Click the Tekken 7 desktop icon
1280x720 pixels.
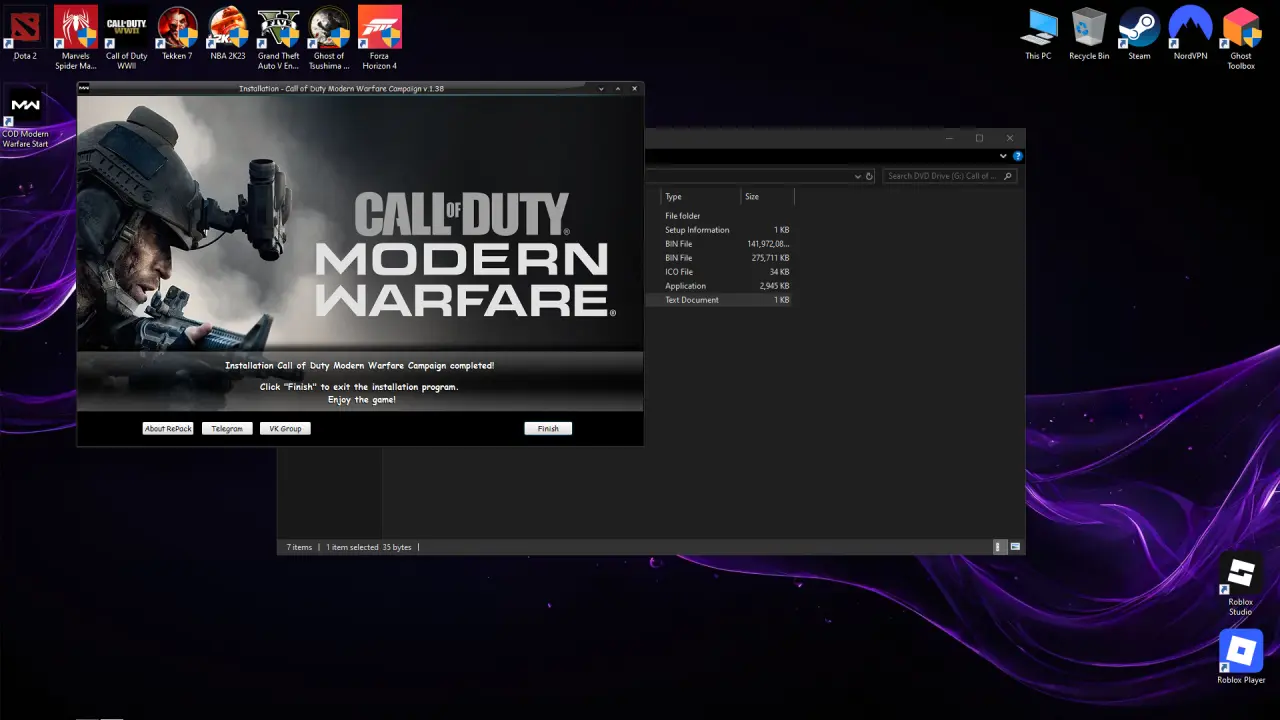[x=177, y=33]
